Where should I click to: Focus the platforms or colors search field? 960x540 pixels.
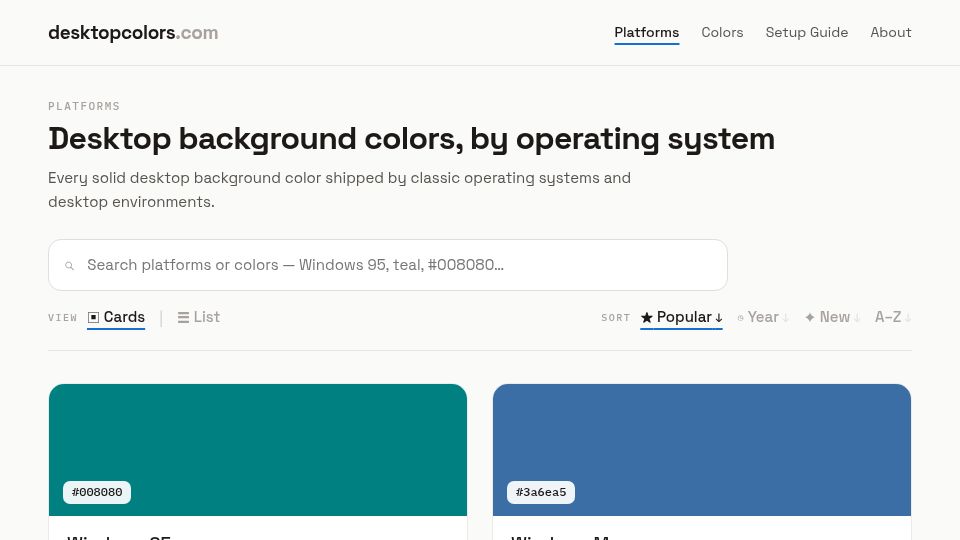click(x=388, y=265)
